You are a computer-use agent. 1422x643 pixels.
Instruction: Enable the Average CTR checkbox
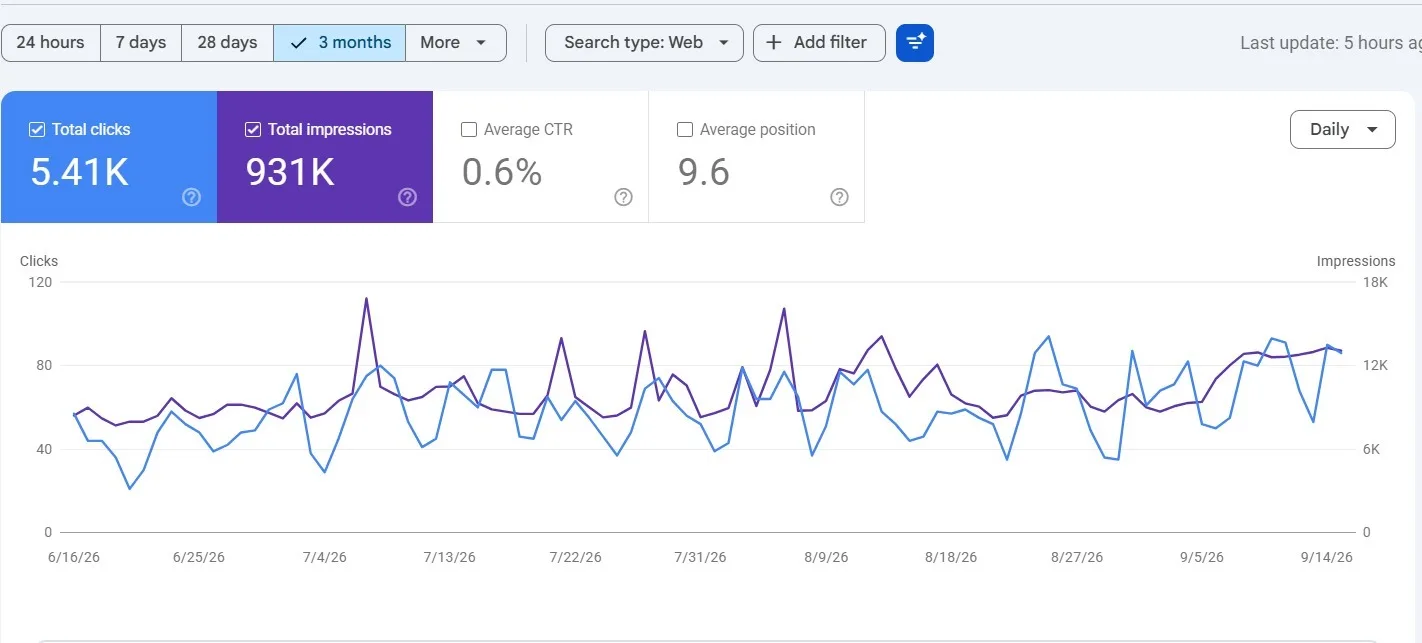469,129
